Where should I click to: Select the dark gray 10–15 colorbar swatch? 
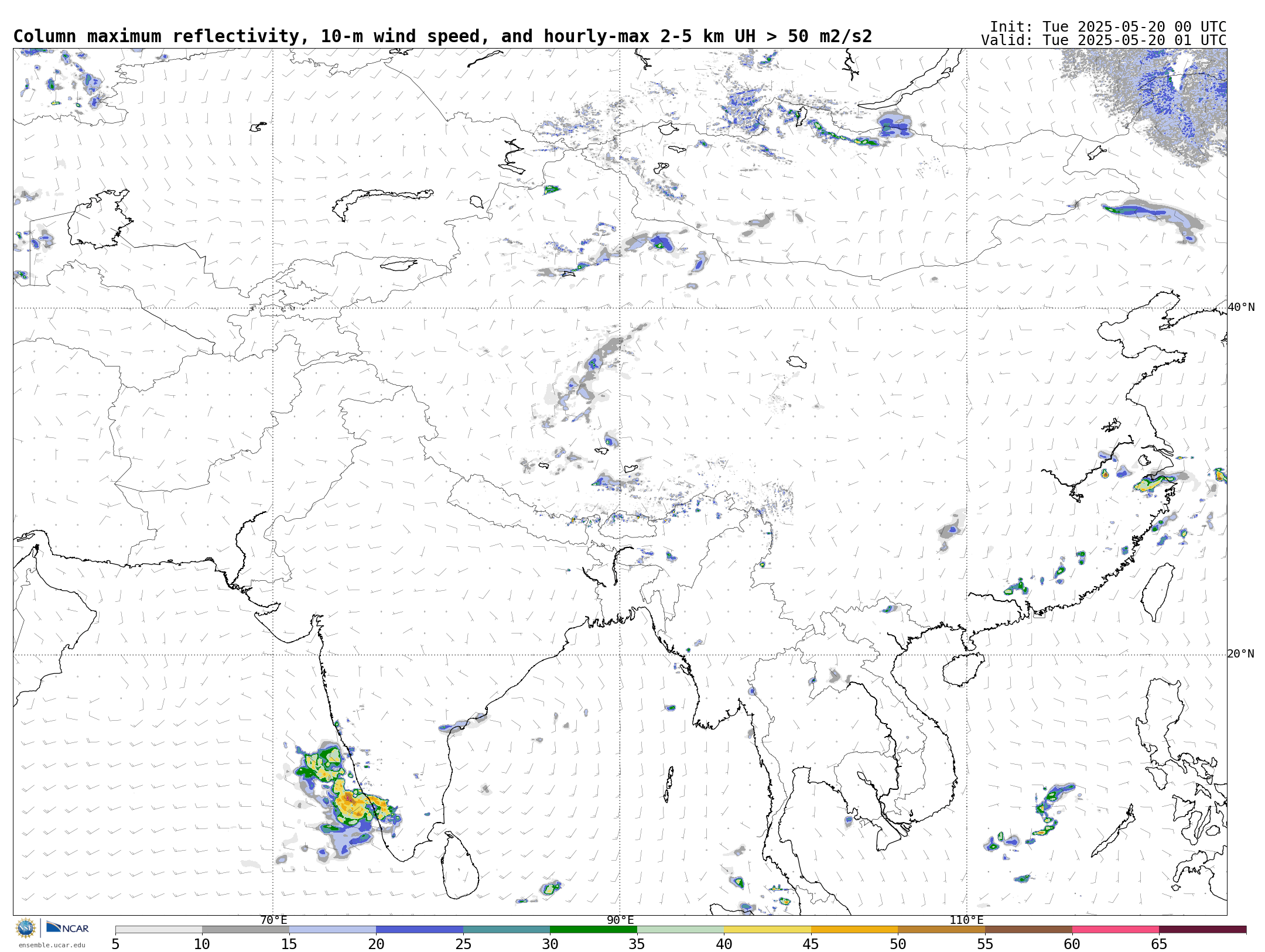point(245,930)
